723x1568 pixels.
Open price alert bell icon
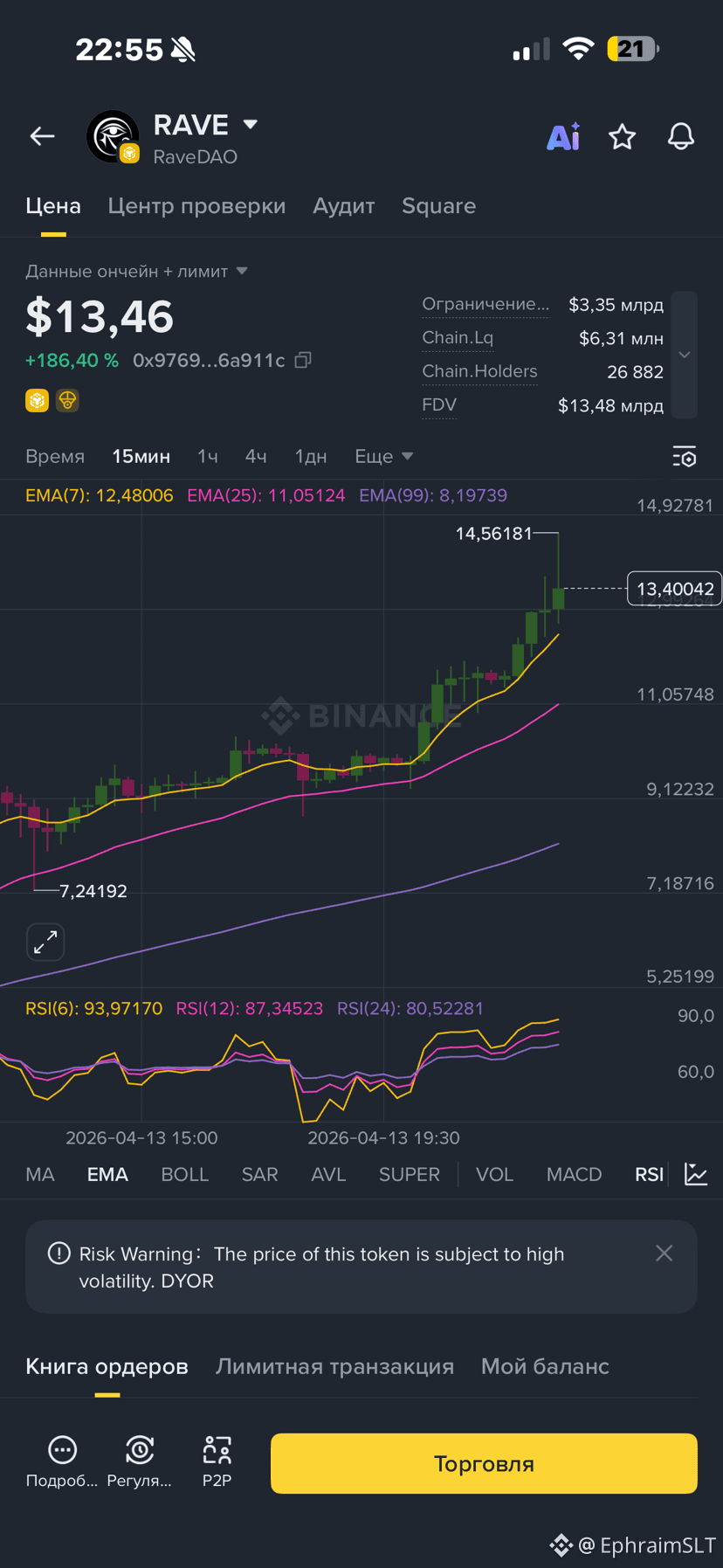[x=681, y=136]
